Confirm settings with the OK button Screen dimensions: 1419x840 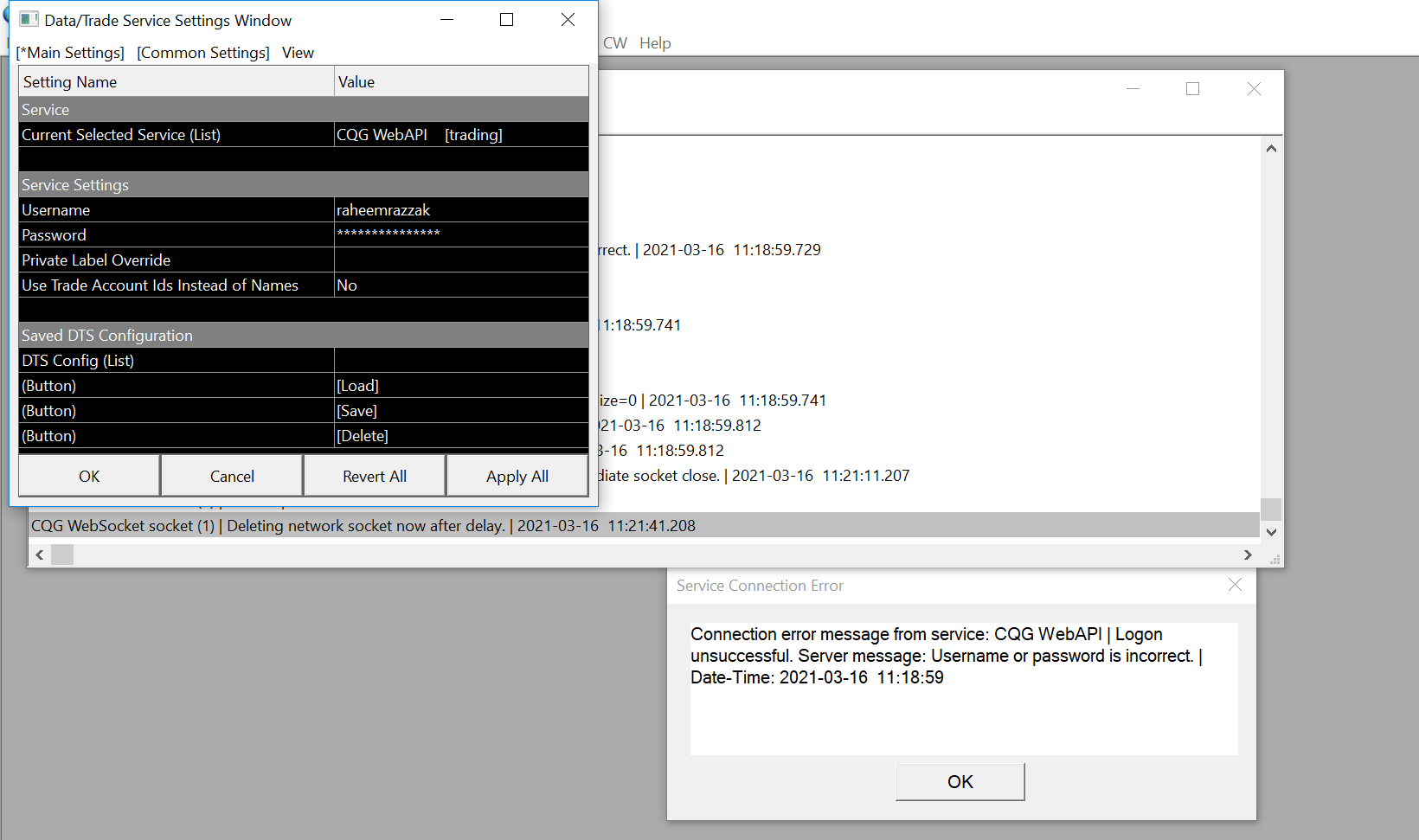point(89,476)
